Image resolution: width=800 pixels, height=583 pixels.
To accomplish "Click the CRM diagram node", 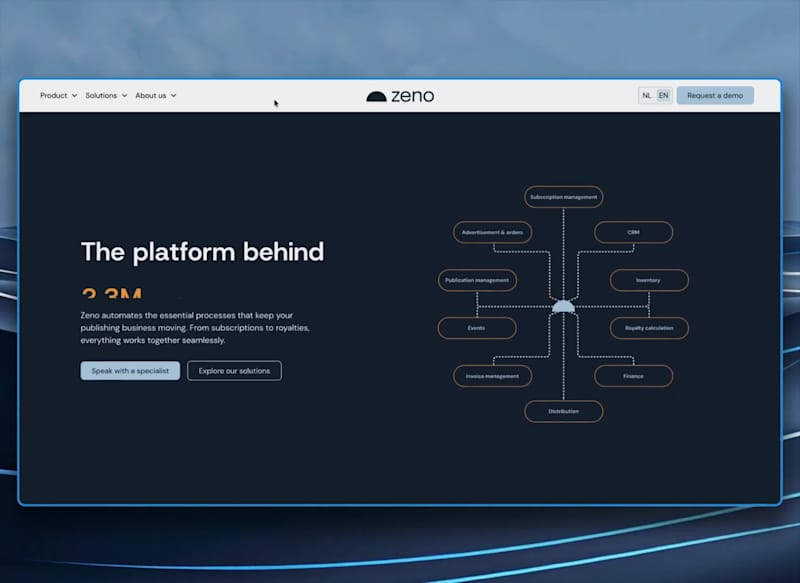I will (x=633, y=232).
